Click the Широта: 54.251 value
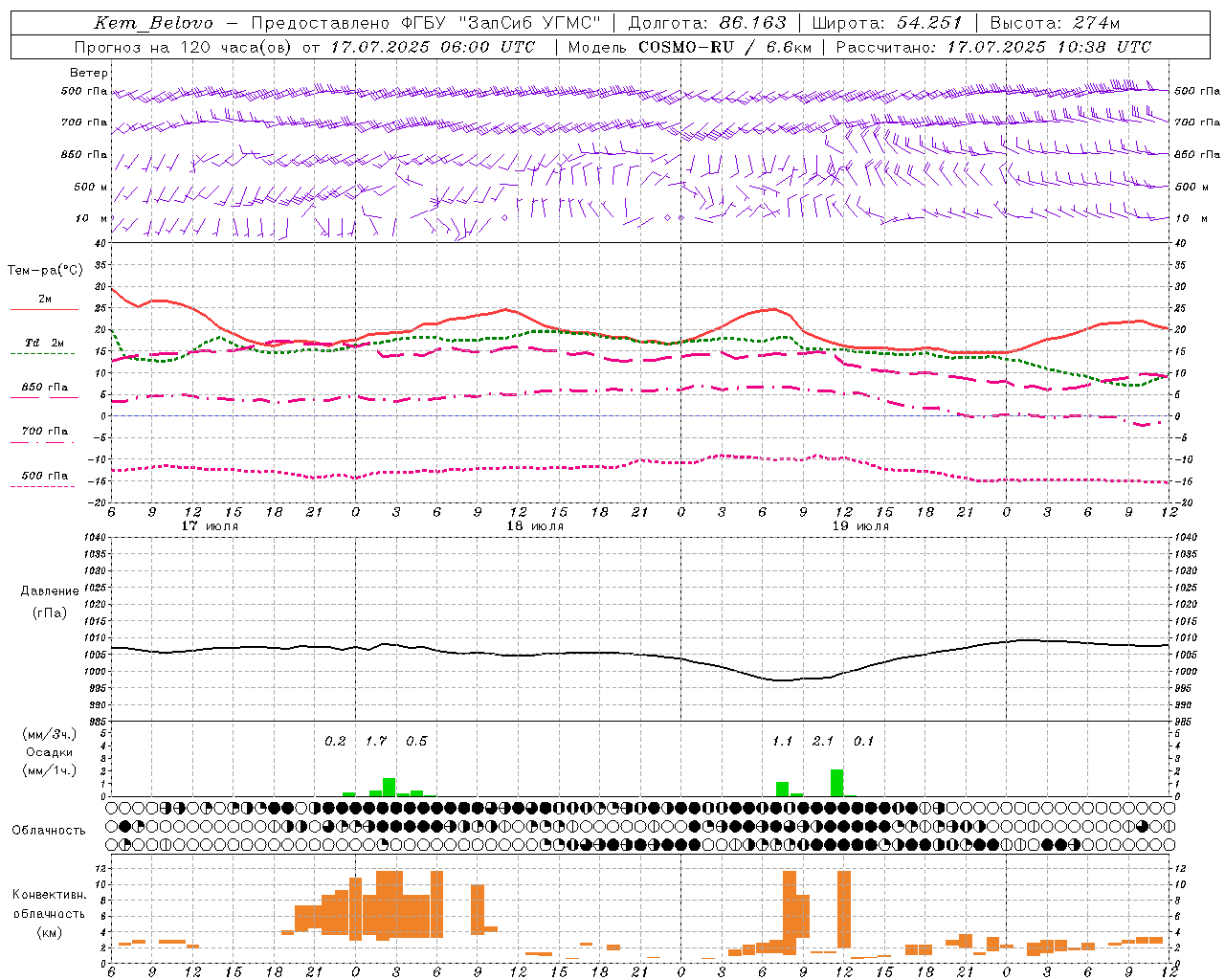The image size is (1225, 980). click(886, 23)
